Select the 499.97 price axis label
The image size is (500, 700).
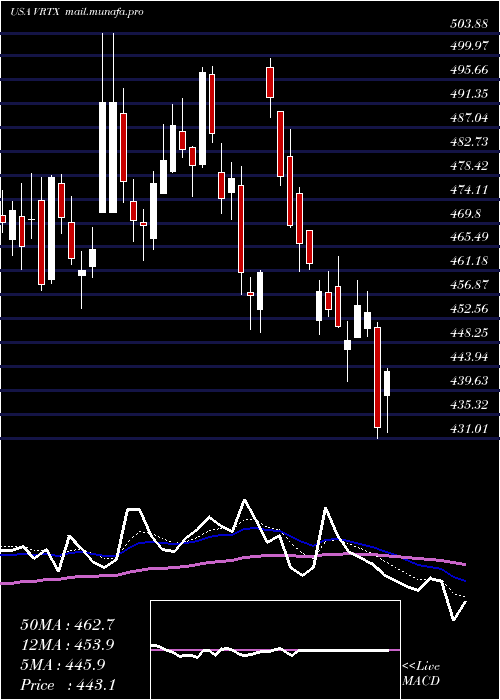(x=468, y=46)
